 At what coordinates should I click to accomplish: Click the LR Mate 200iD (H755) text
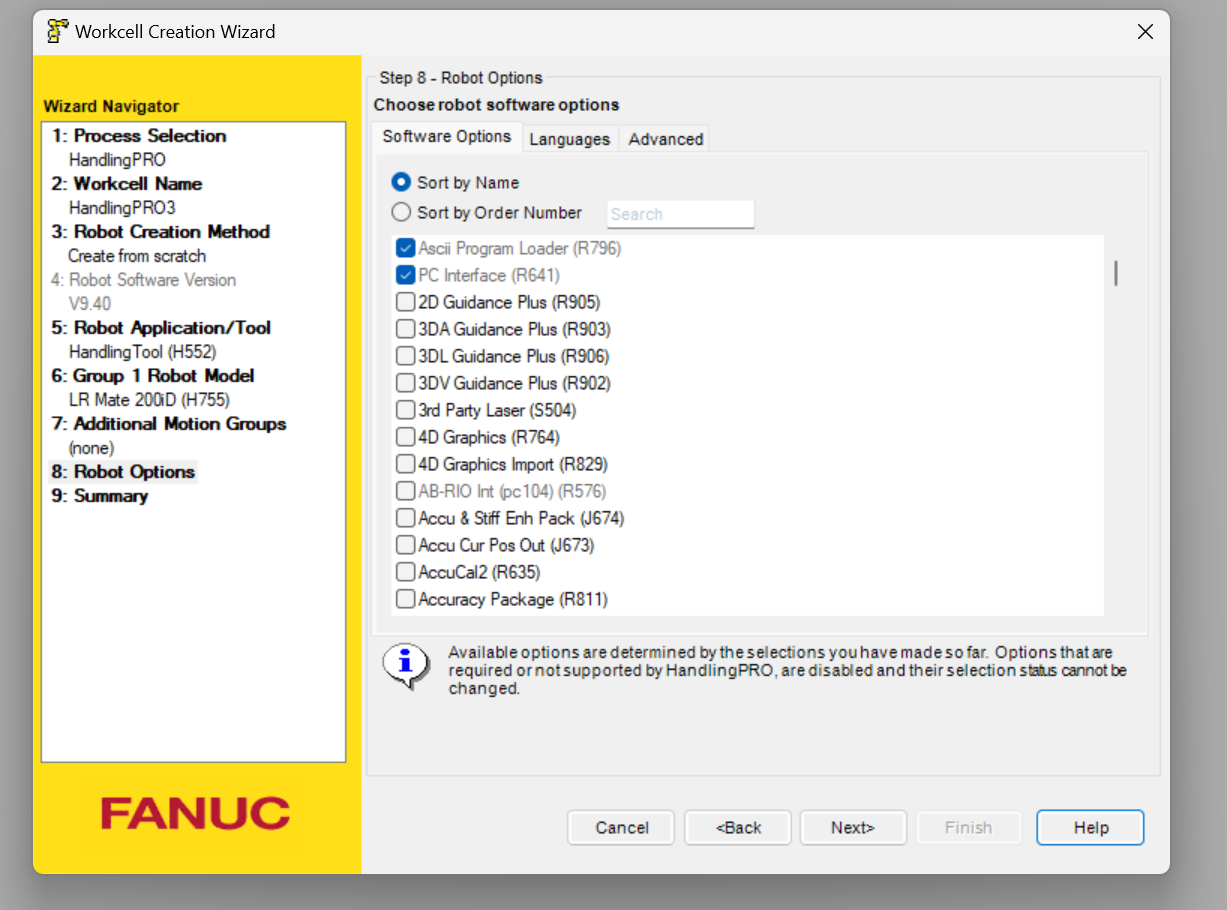(149, 400)
